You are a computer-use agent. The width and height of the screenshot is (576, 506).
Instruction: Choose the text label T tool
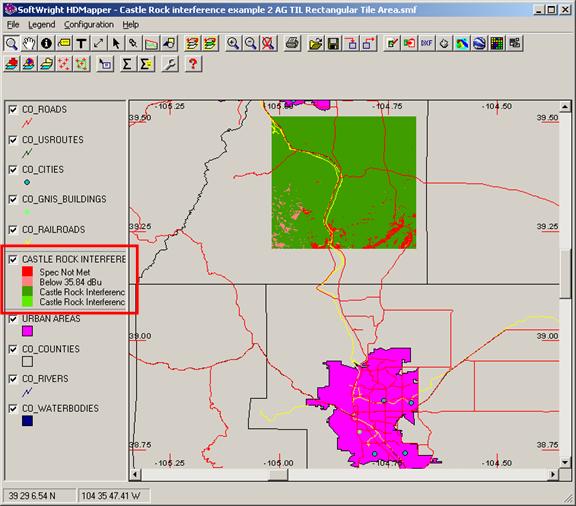click(x=81, y=43)
